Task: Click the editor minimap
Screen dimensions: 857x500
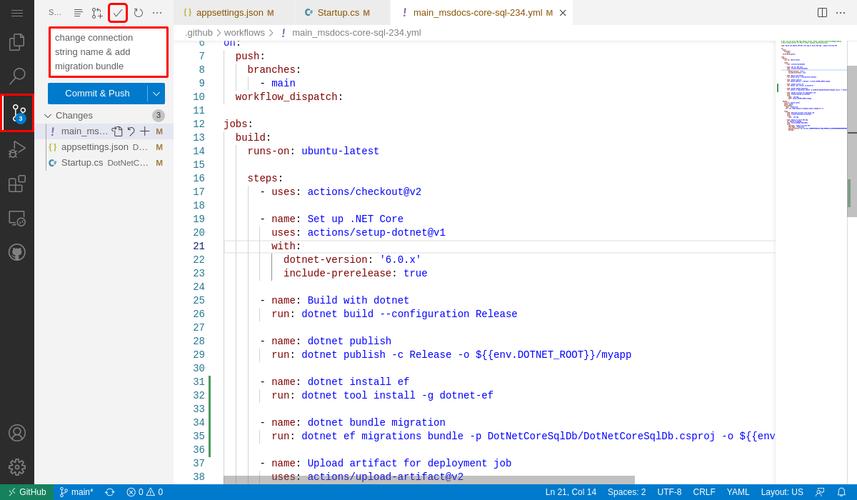Action: point(813,85)
